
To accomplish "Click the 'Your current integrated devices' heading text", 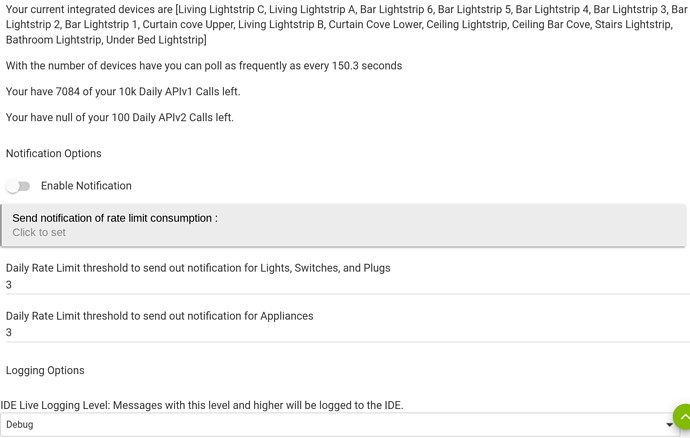I will [89, 9].
